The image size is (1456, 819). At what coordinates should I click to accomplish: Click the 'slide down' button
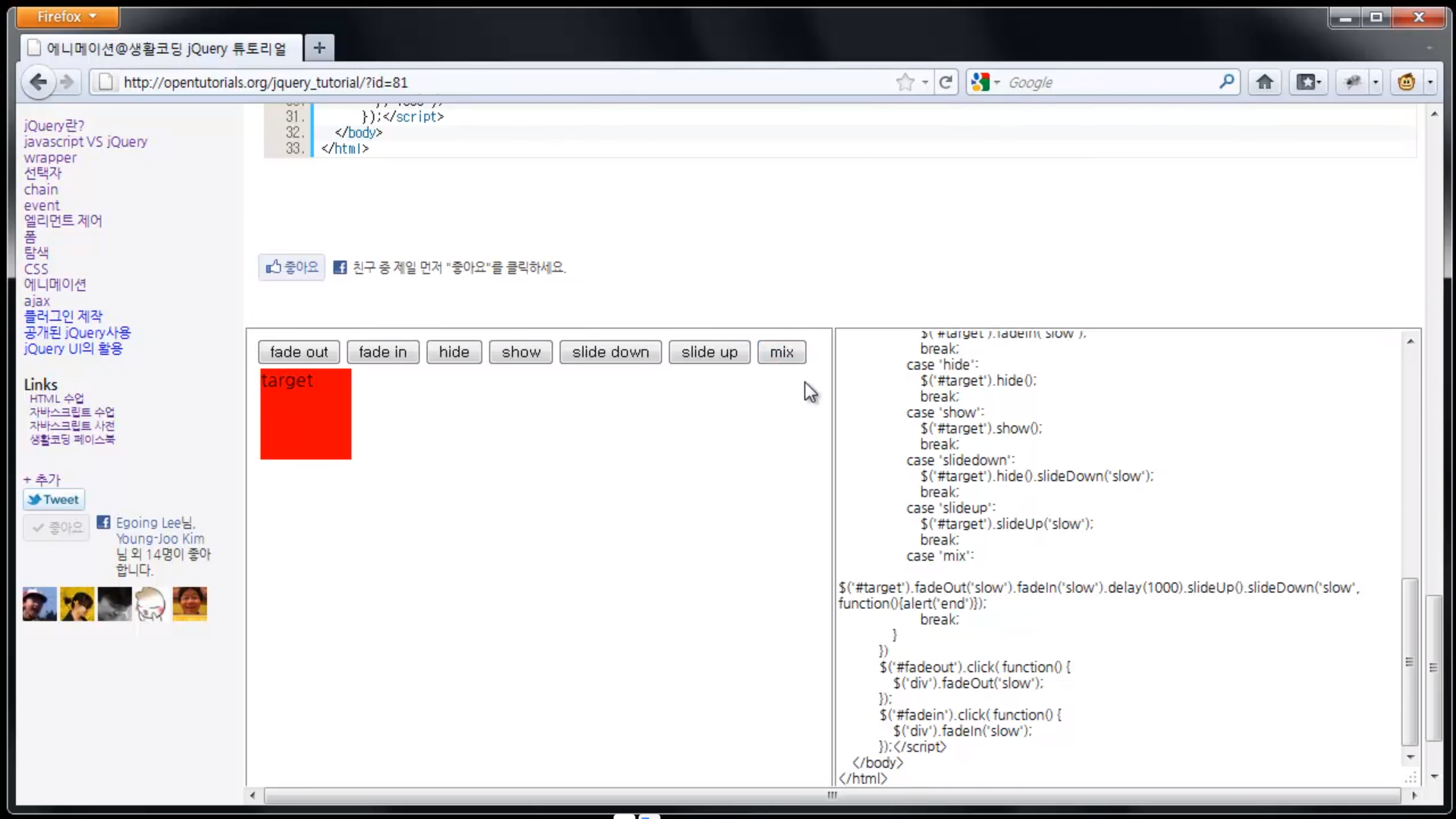point(610,352)
